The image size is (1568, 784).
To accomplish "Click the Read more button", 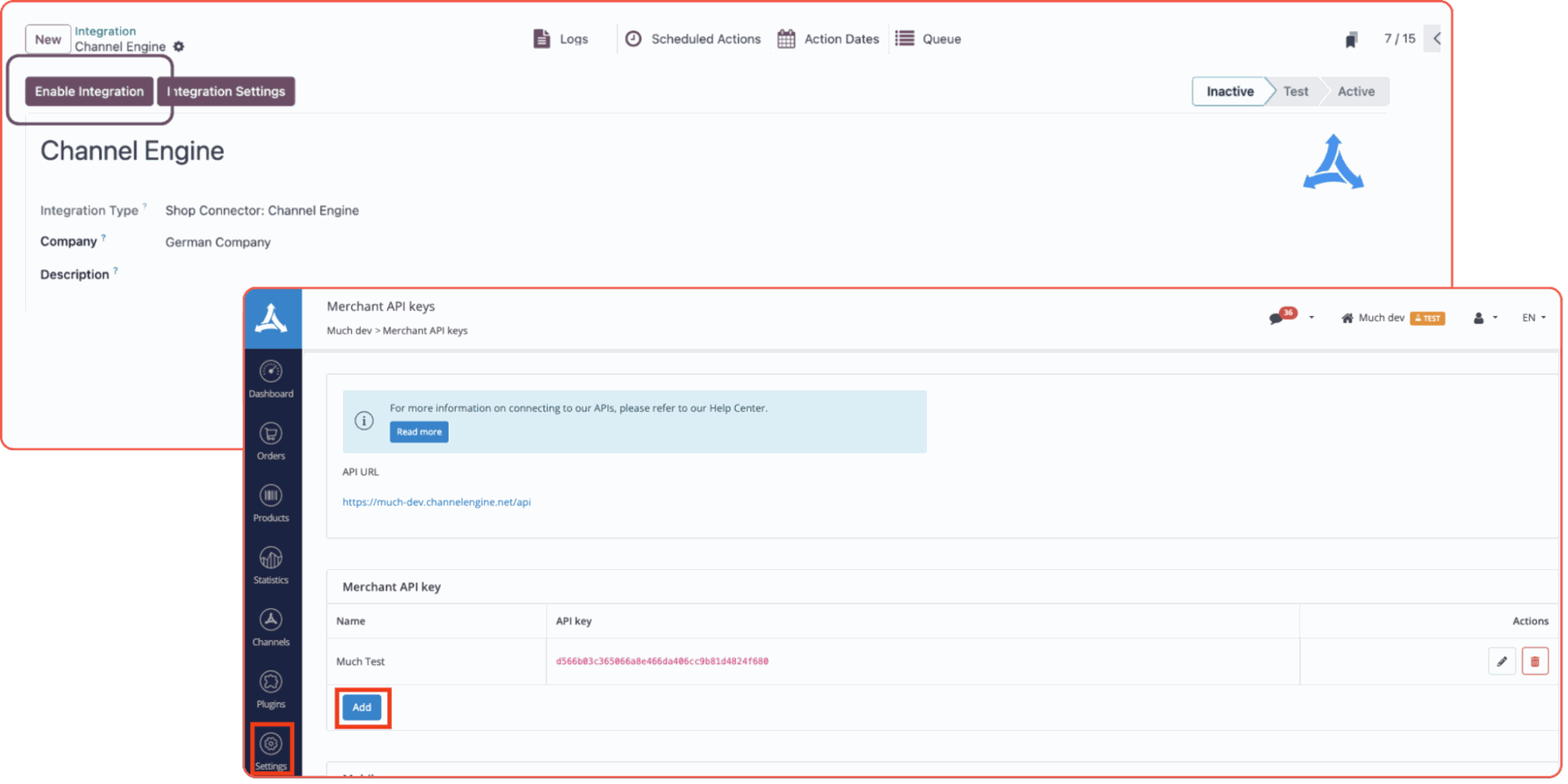I will point(419,432).
